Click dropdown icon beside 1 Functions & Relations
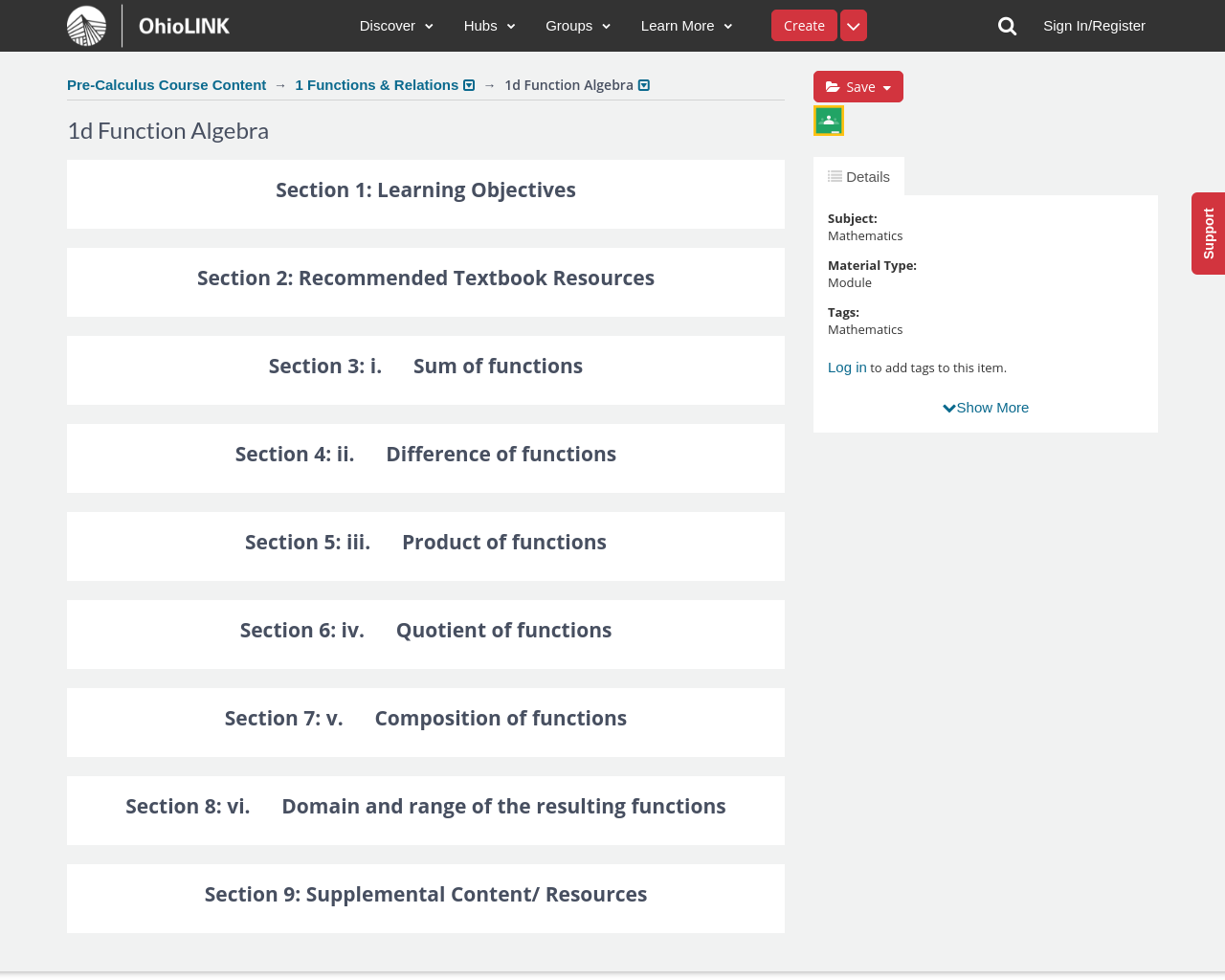The width and height of the screenshot is (1225, 980). coord(469,85)
